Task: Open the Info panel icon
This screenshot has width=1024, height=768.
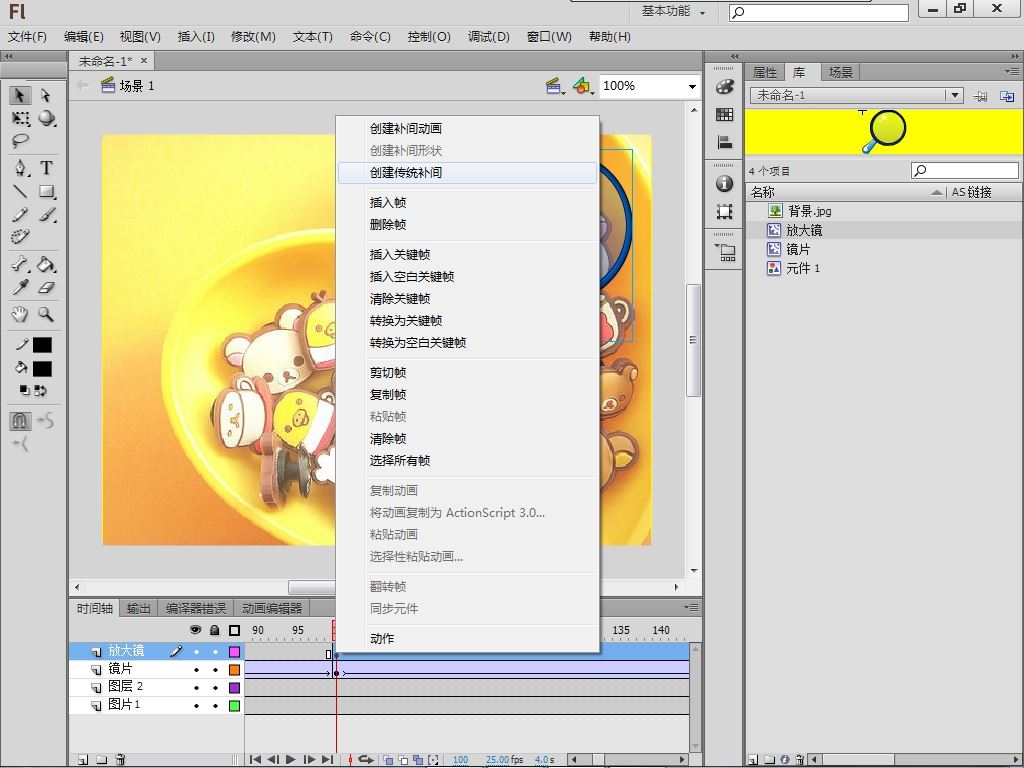Action: (724, 184)
